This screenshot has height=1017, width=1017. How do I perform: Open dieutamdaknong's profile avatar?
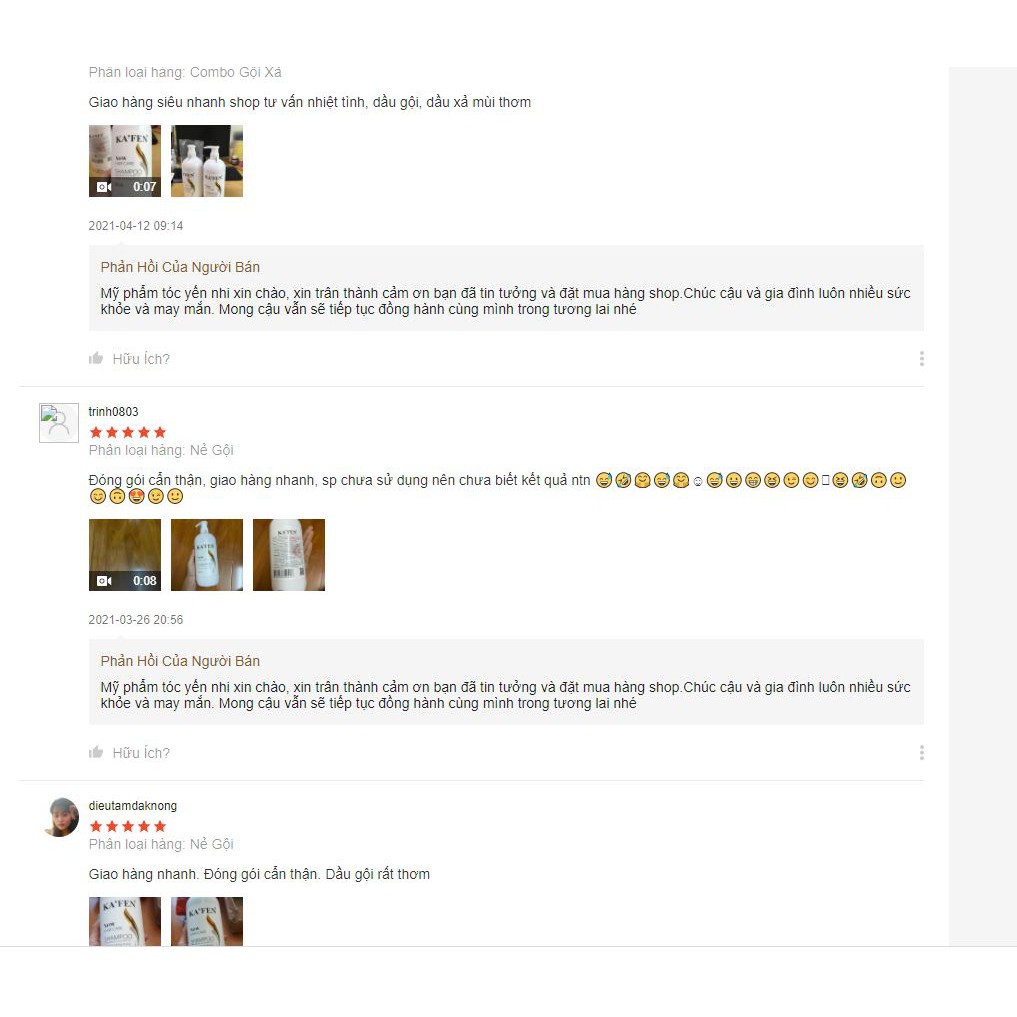pos(59,817)
